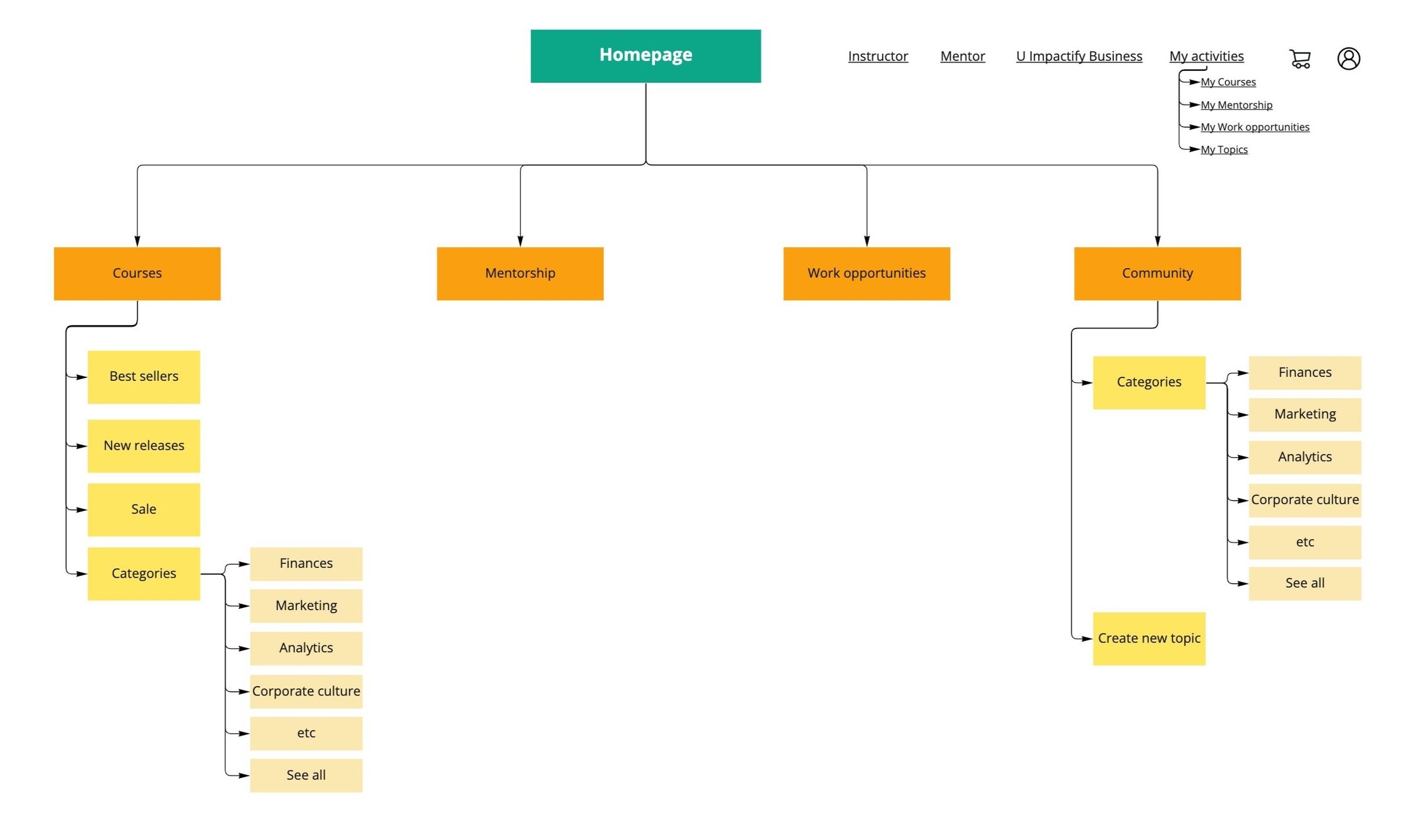Select U Impactify Business menu item

pos(1079,56)
